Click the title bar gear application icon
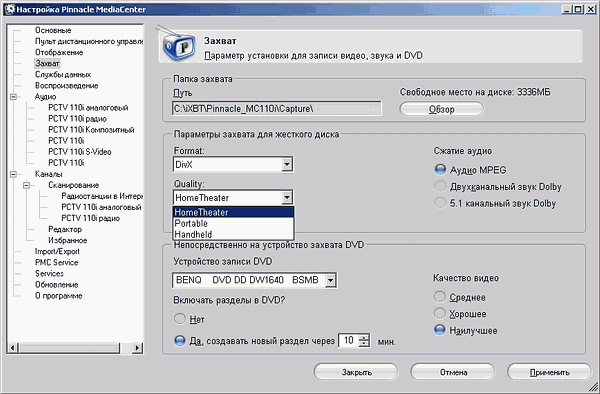600x394 pixels. pyautogui.click(x=10, y=9)
